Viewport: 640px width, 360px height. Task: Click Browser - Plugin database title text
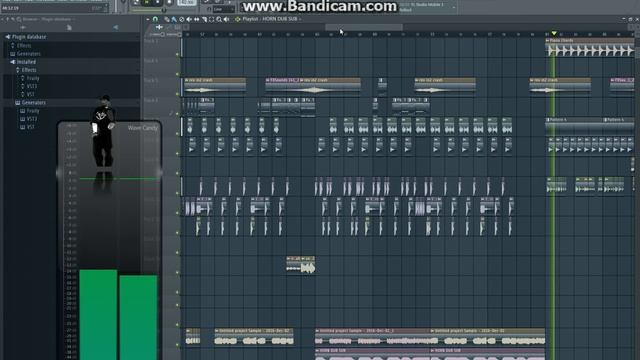(x=47, y=19)
